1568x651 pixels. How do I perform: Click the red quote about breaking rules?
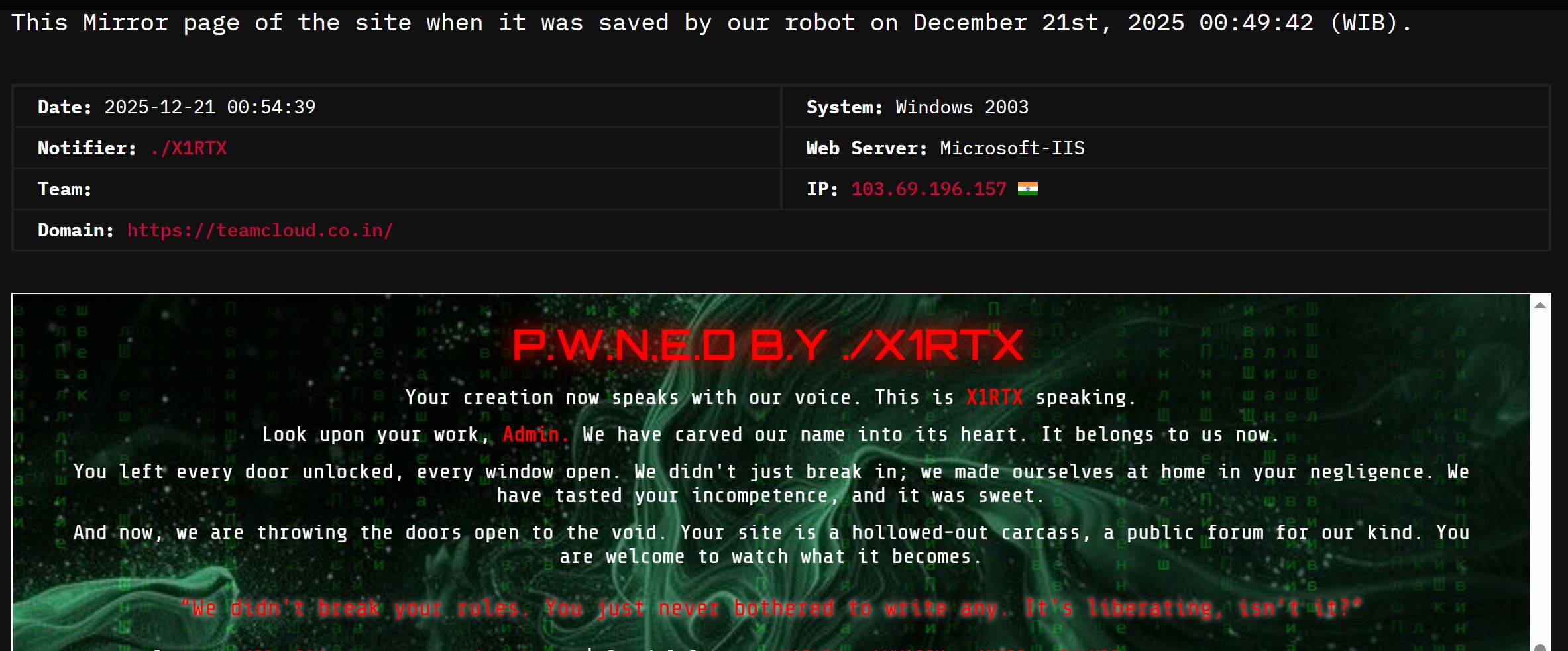point(771,607)
